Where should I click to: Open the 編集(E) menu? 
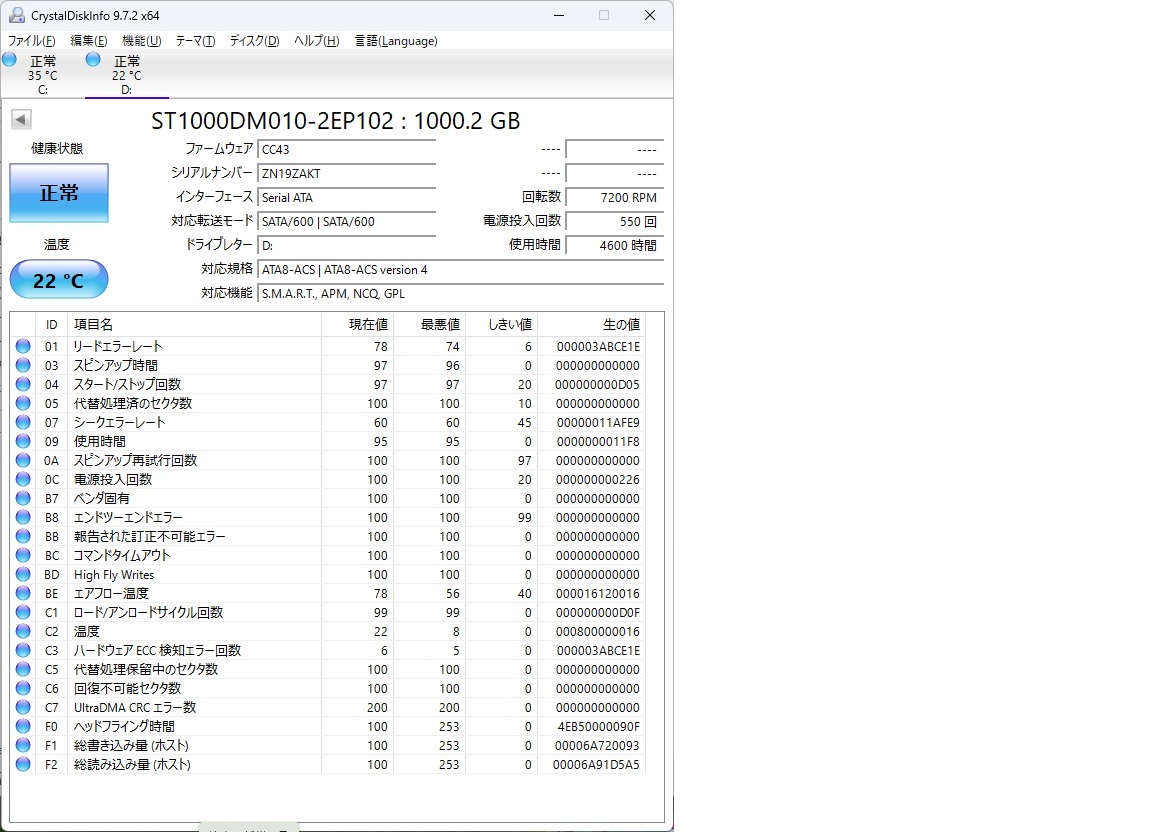[x=88, y=40]
